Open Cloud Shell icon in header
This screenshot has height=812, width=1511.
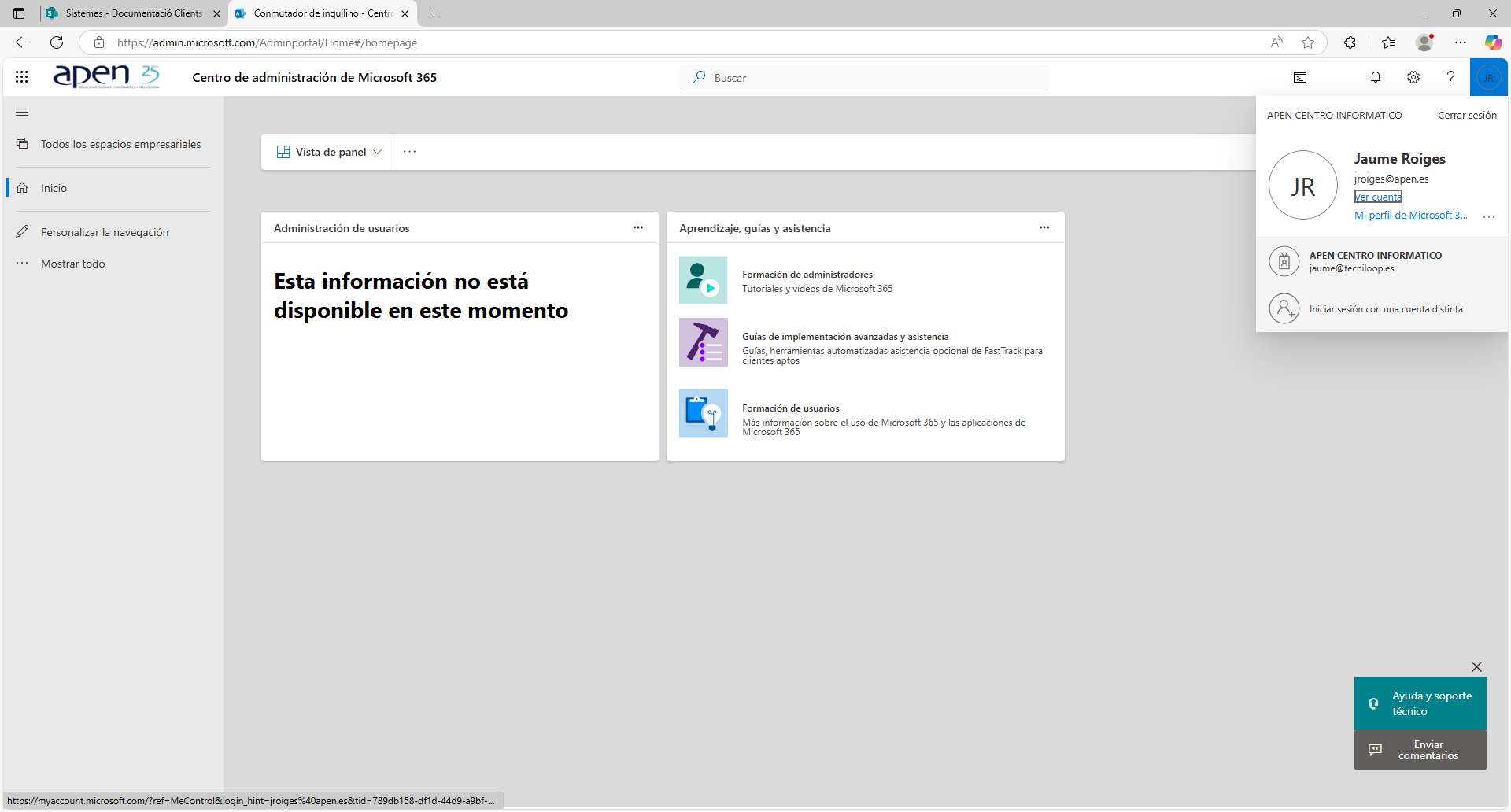coord(1300,77)
